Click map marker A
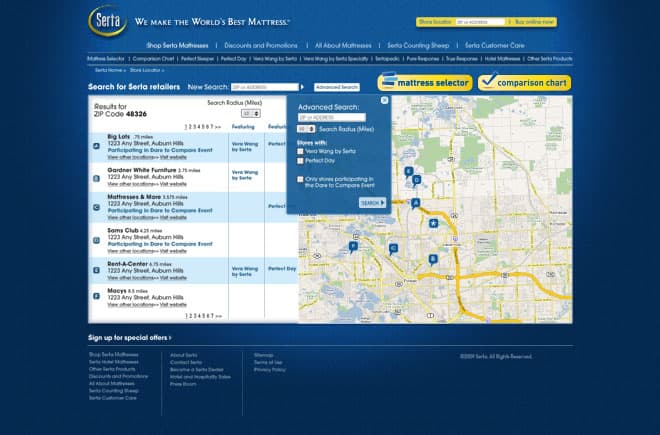Viewport: 660px width, 435px height. [x=415, y=204]
